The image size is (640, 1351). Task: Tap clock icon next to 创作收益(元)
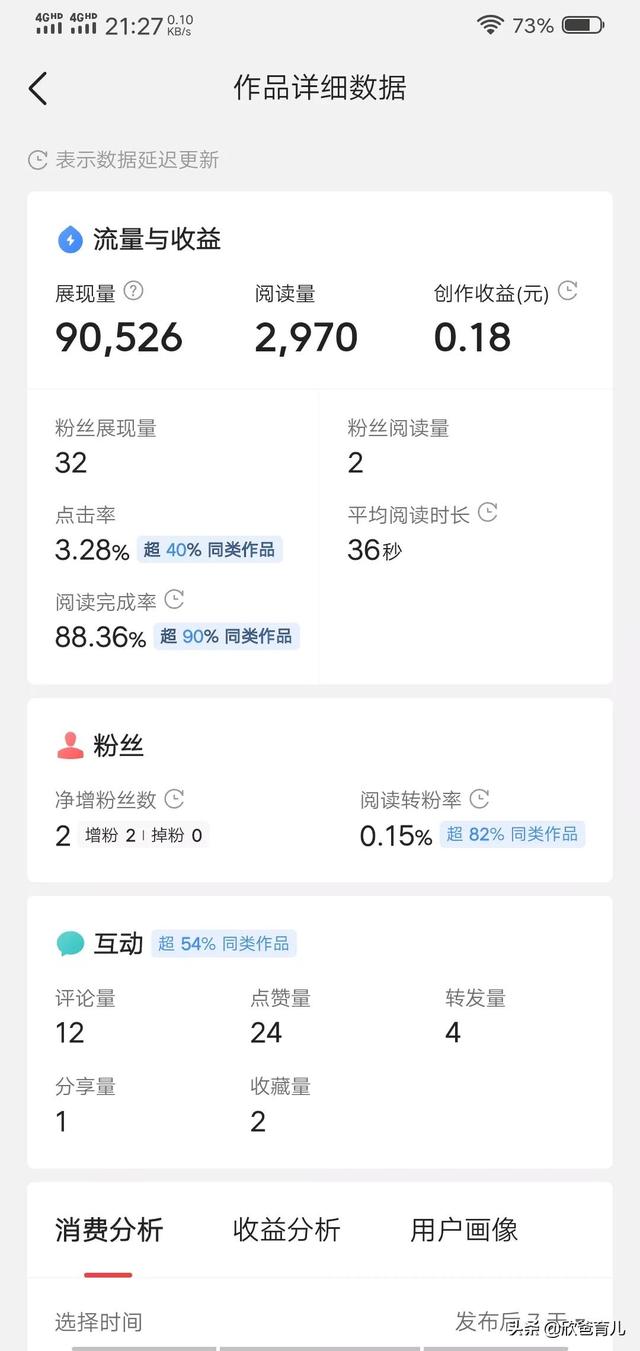568,291
